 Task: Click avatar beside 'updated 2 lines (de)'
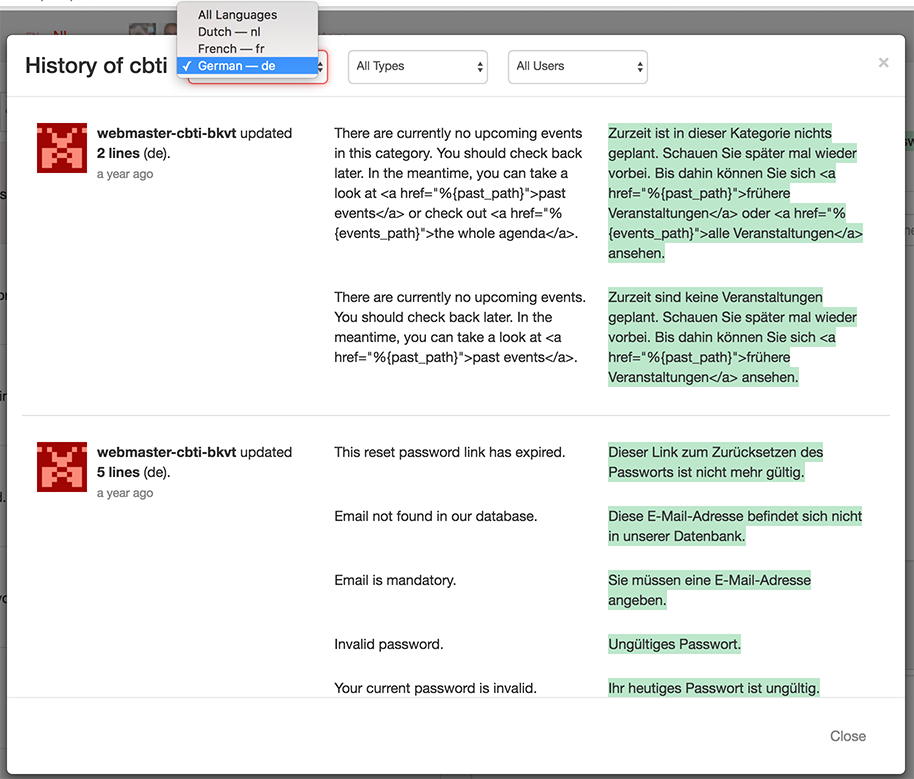[x=62, y=148]
